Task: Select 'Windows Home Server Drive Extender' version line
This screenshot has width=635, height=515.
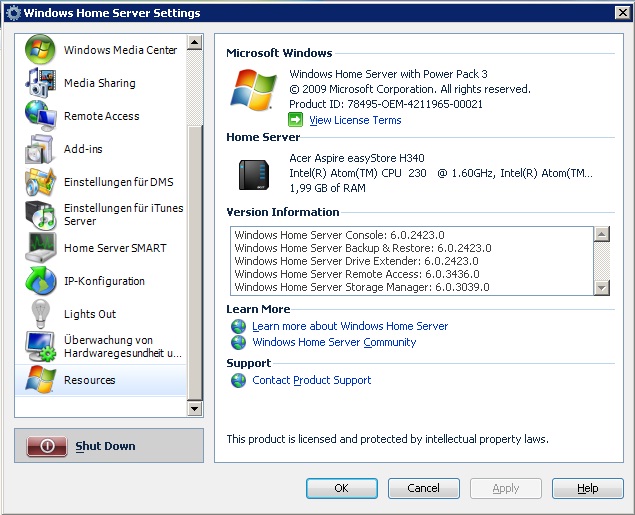Action: click(x=356, y=261)
